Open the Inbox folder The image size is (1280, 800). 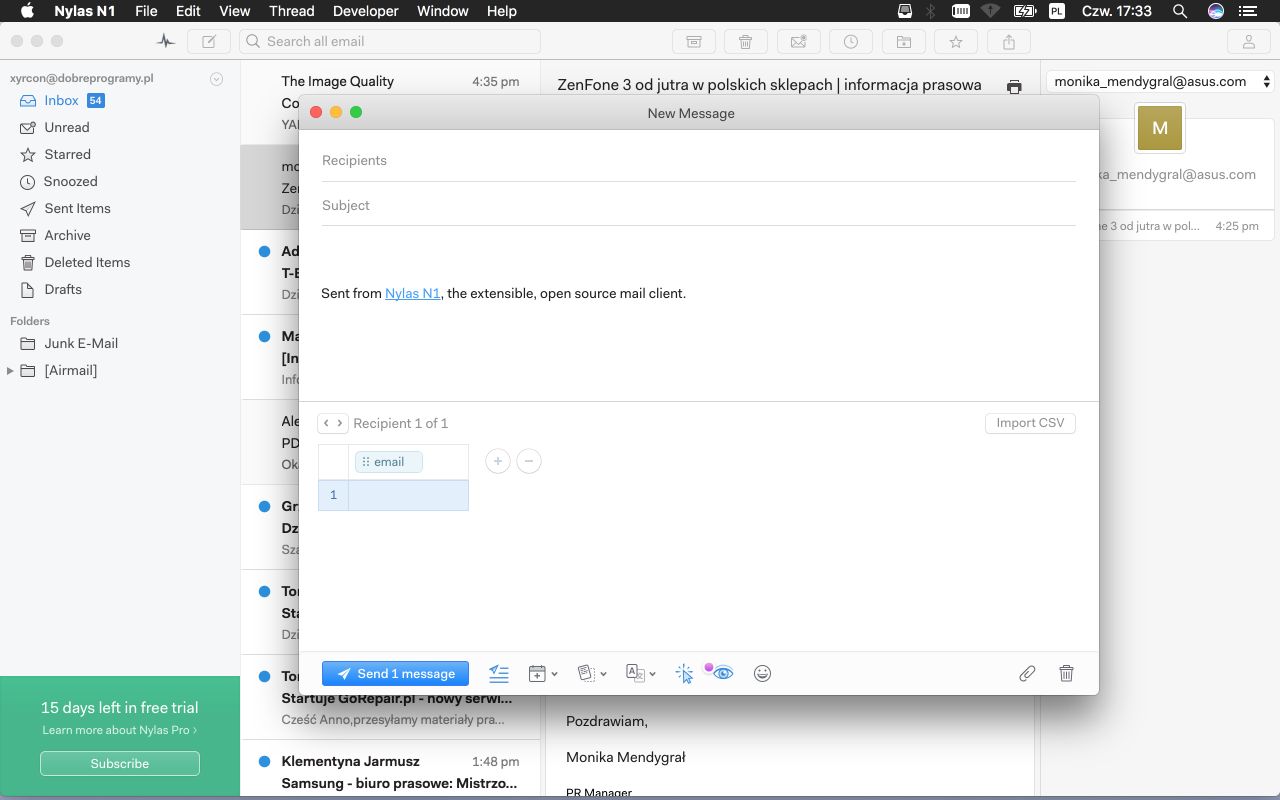tap(61, 101)
